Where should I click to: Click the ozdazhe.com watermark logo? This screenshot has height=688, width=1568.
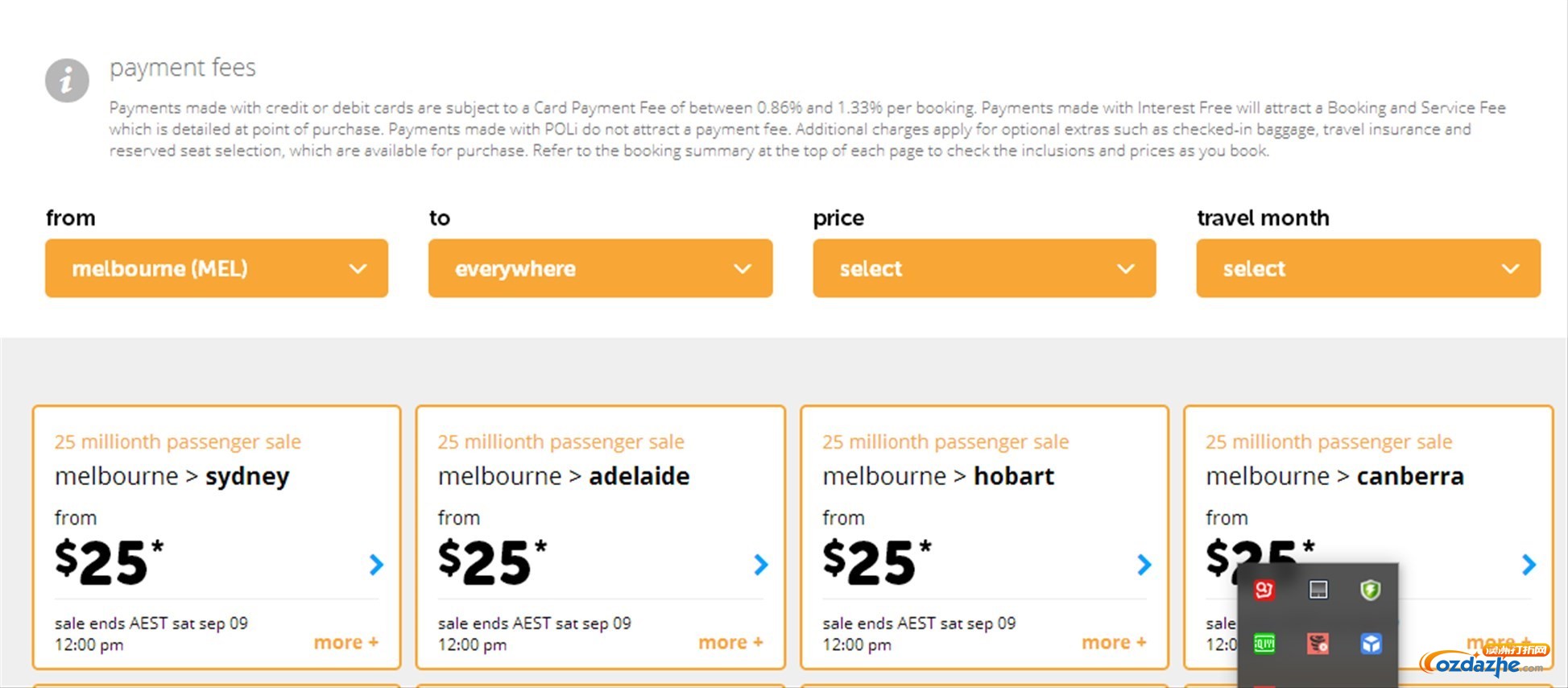(x=1482, y=661)
